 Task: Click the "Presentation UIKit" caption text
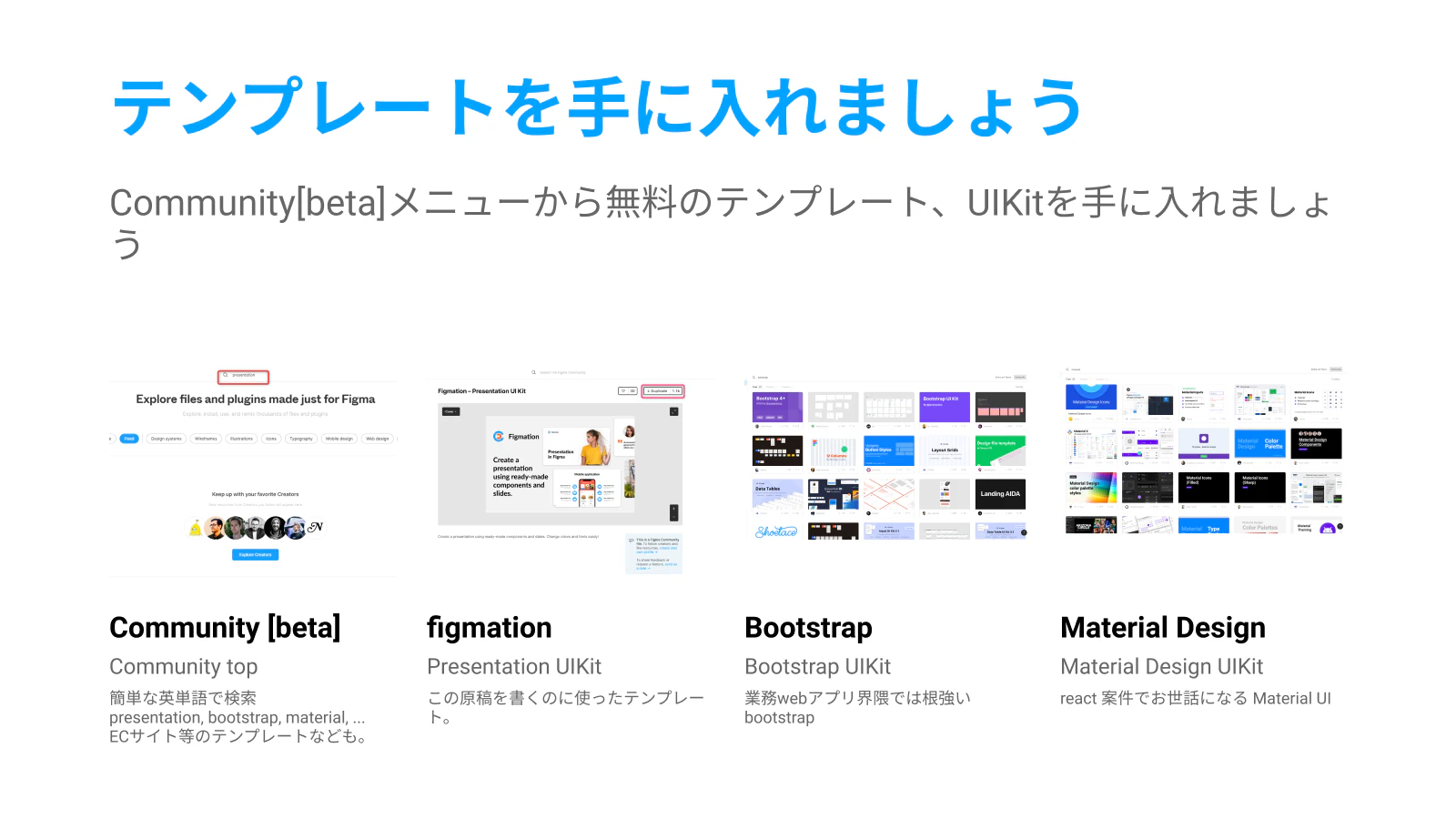(514, 667)
